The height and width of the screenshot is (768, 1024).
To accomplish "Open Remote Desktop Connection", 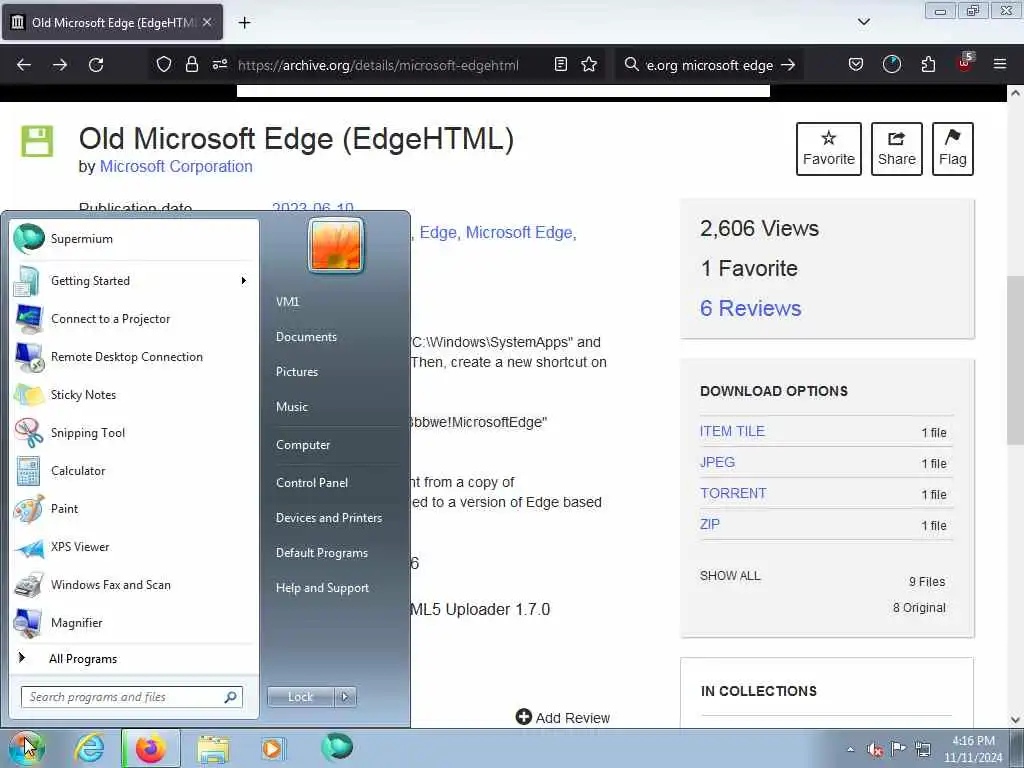I will (134, 357).
